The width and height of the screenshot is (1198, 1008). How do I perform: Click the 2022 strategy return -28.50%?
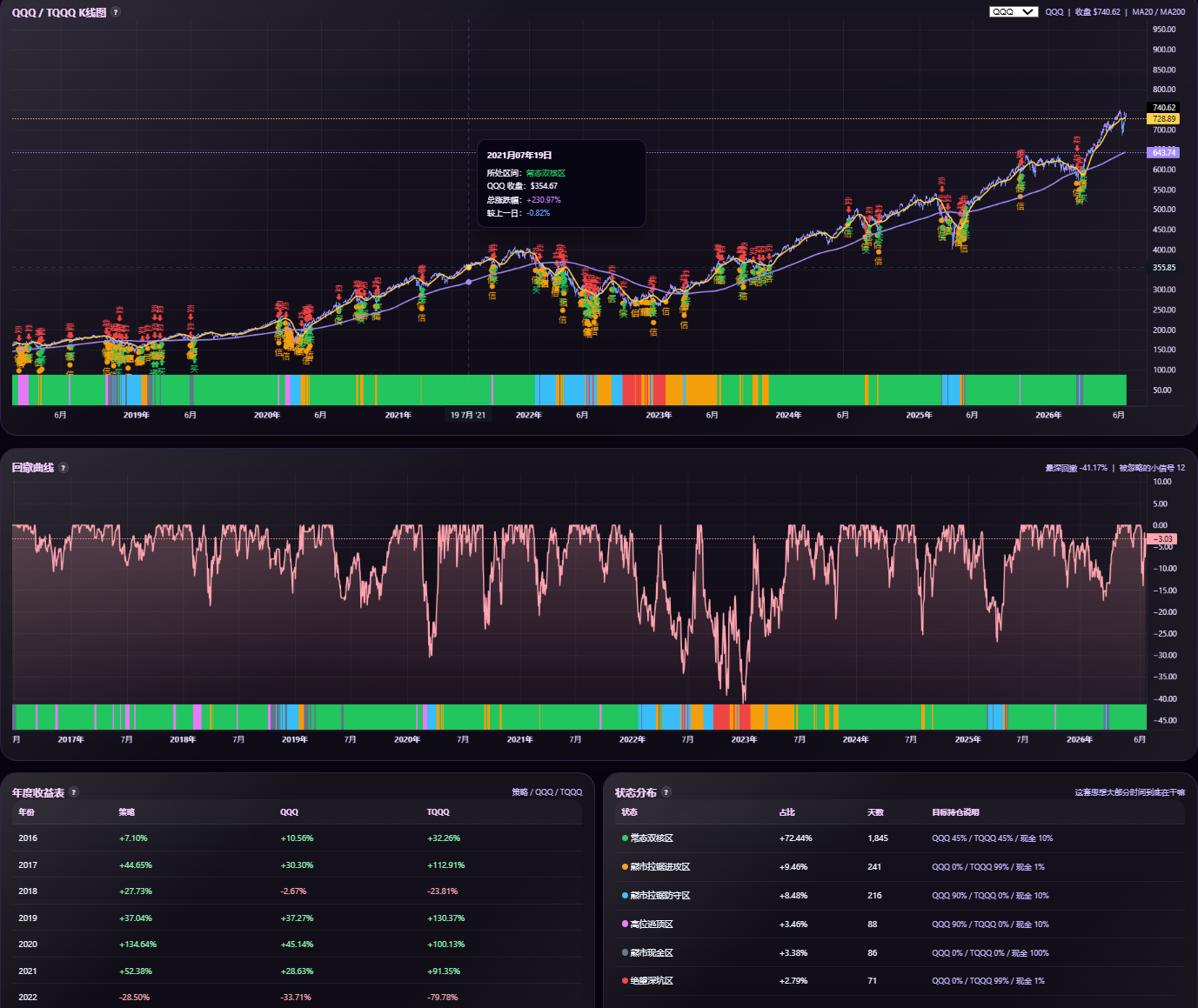(x=134, y=998)
